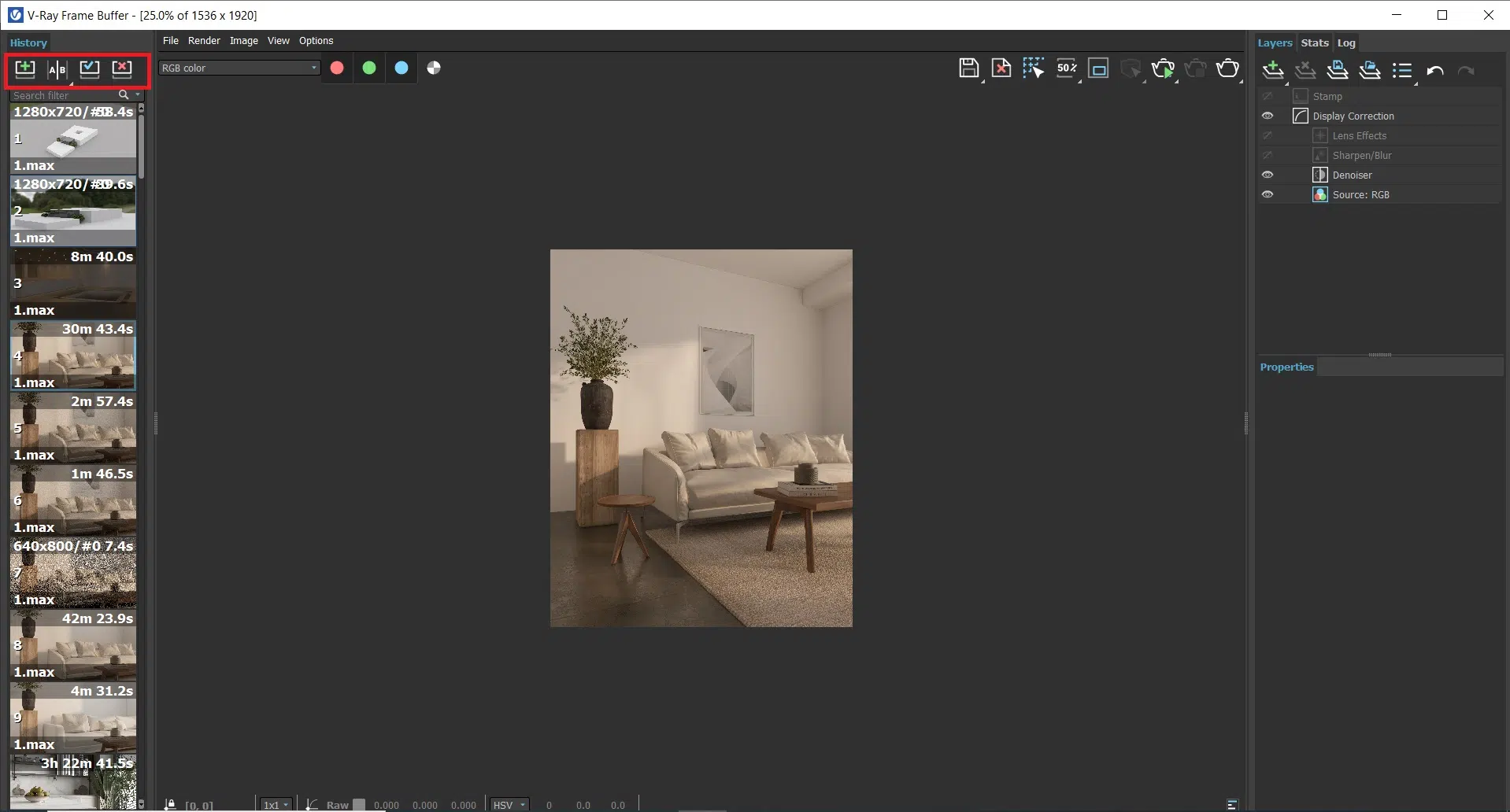Click the Create layer icon
This screenshot has width=1510, height=812.
coord(1272,71)
